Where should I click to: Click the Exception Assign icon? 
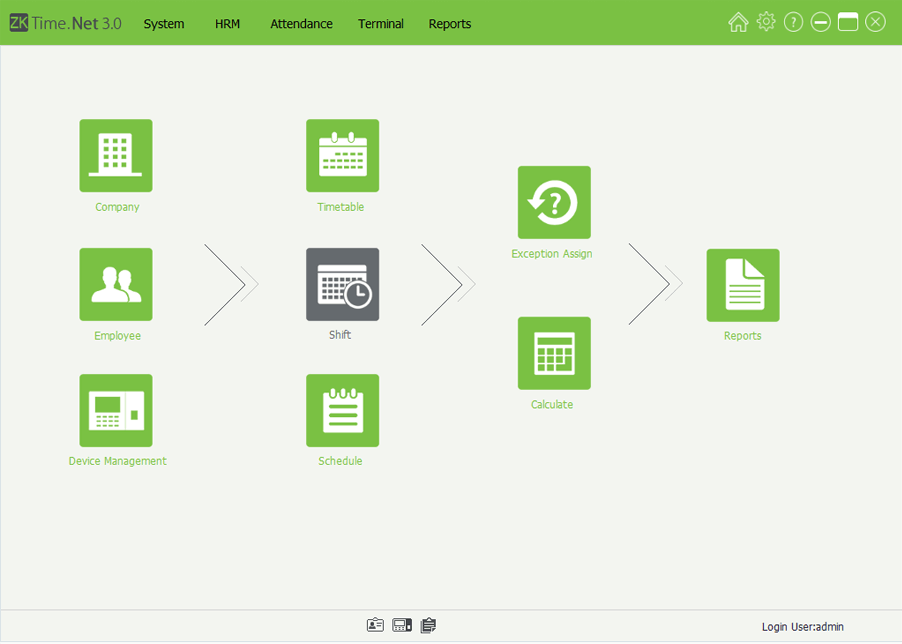[x=554, y=202]
